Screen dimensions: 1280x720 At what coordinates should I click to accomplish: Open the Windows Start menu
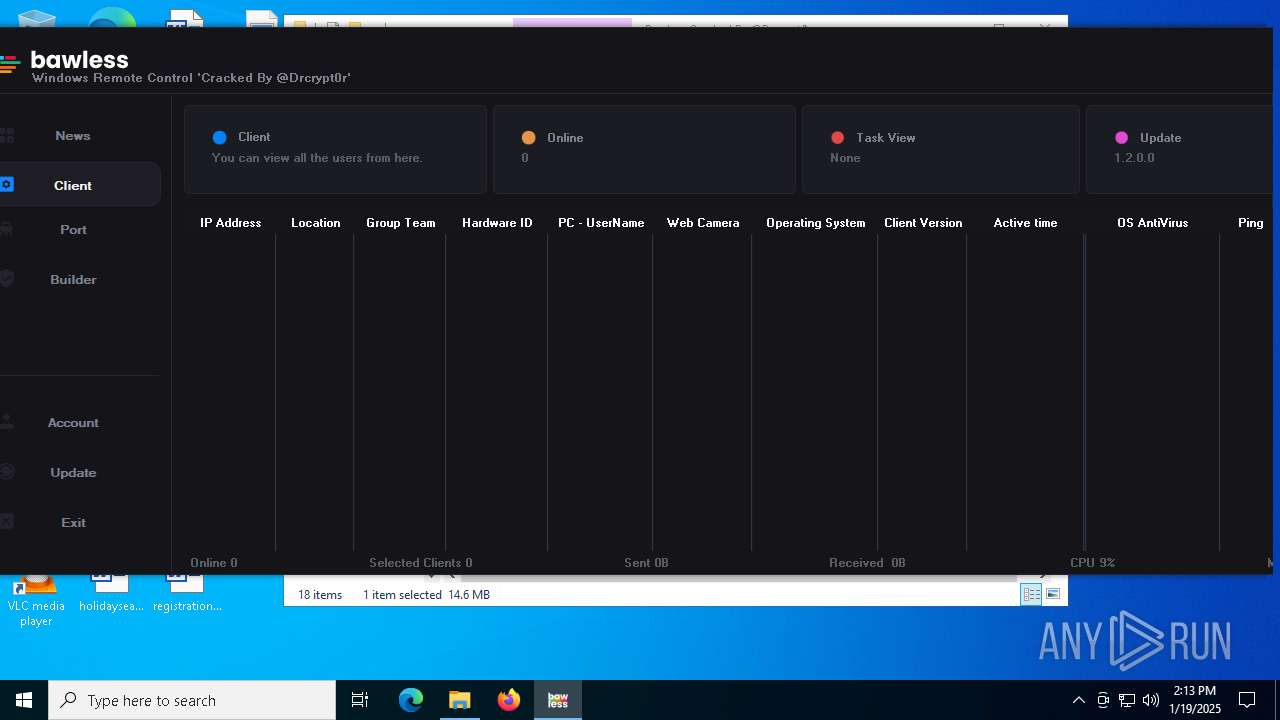point(24,700)
